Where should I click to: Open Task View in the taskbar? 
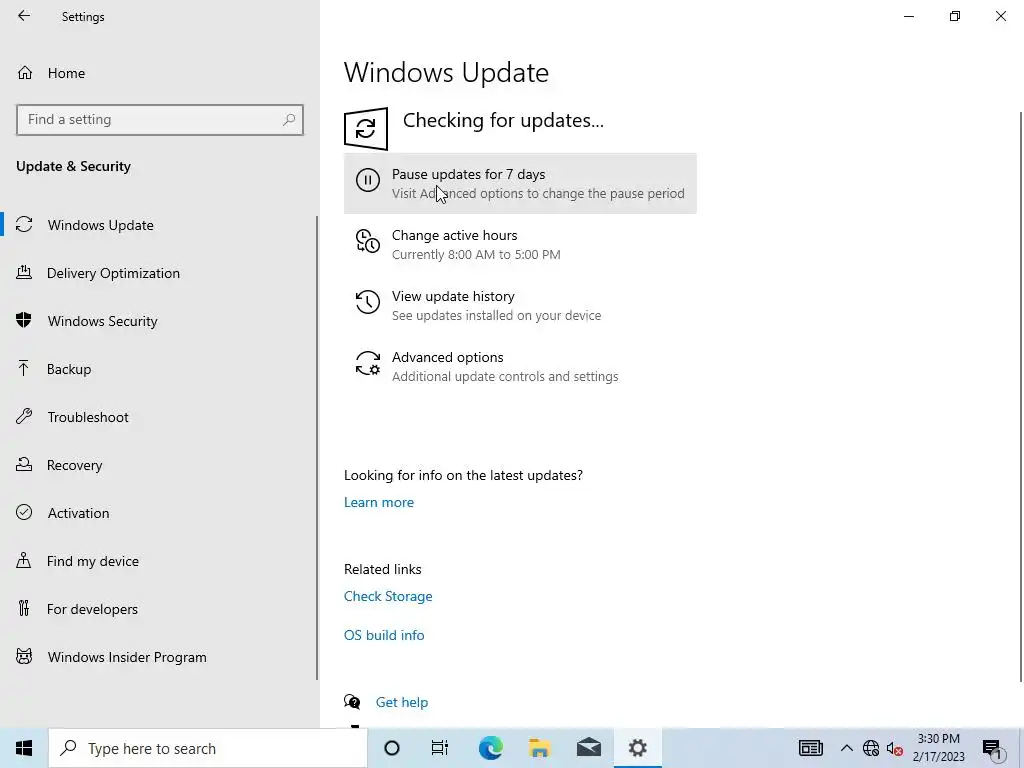click(440, 748)
